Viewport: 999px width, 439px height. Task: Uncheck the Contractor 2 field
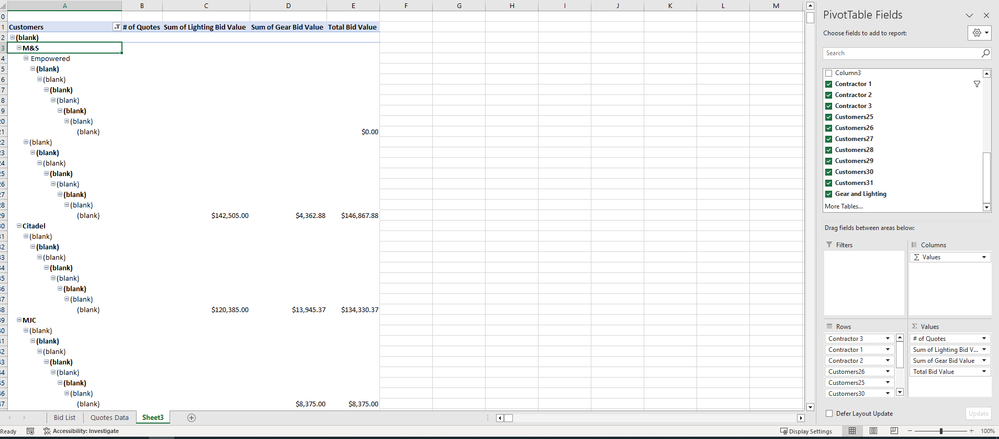point(828,95)
